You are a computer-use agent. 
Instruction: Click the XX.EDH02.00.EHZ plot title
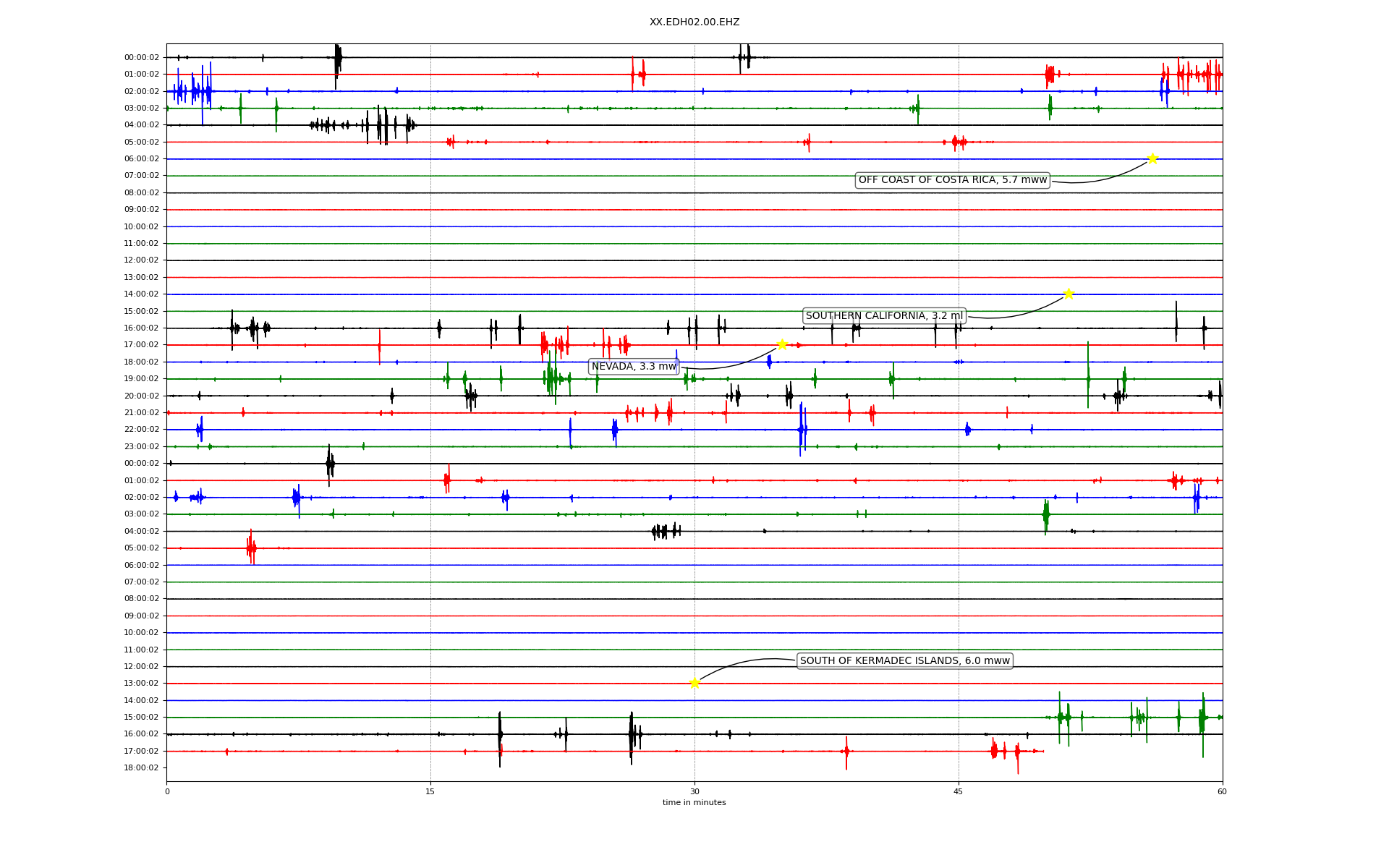tap(694, 22)
